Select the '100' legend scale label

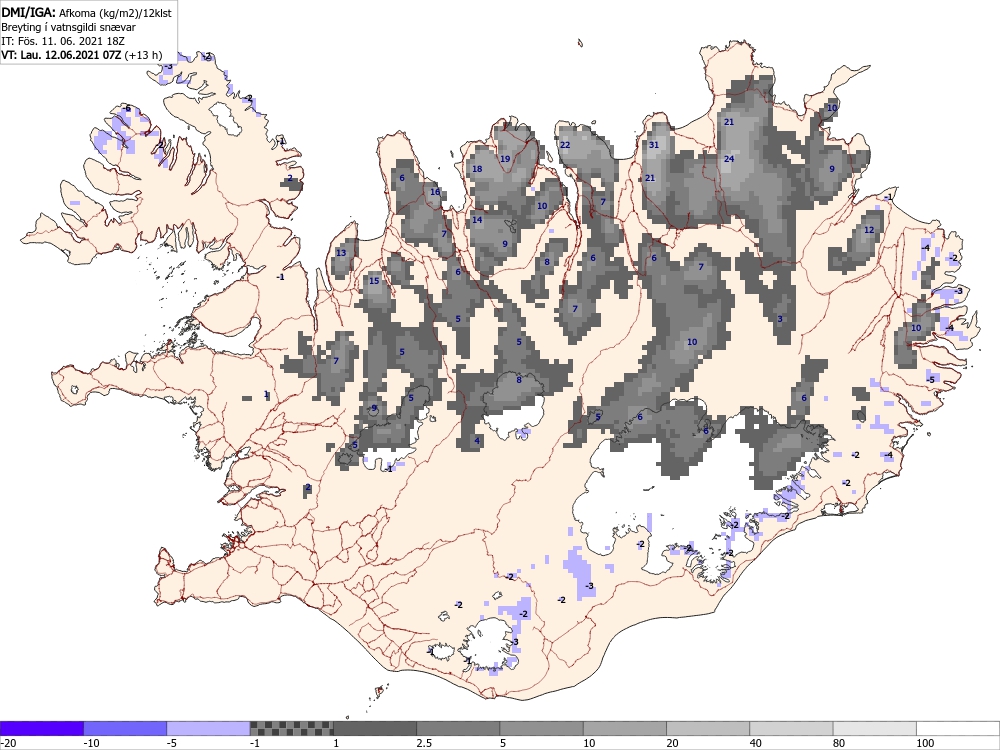pos(925,743)
